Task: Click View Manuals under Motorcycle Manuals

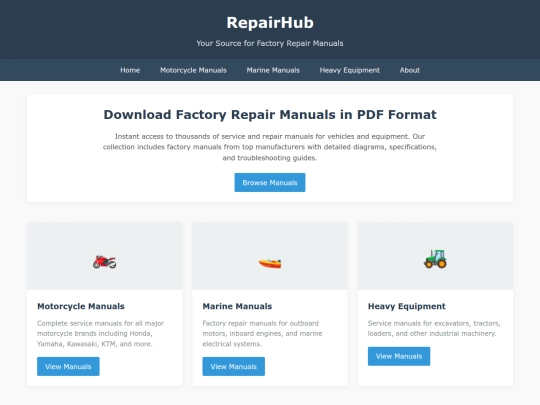Action: [x=68, y=366]
